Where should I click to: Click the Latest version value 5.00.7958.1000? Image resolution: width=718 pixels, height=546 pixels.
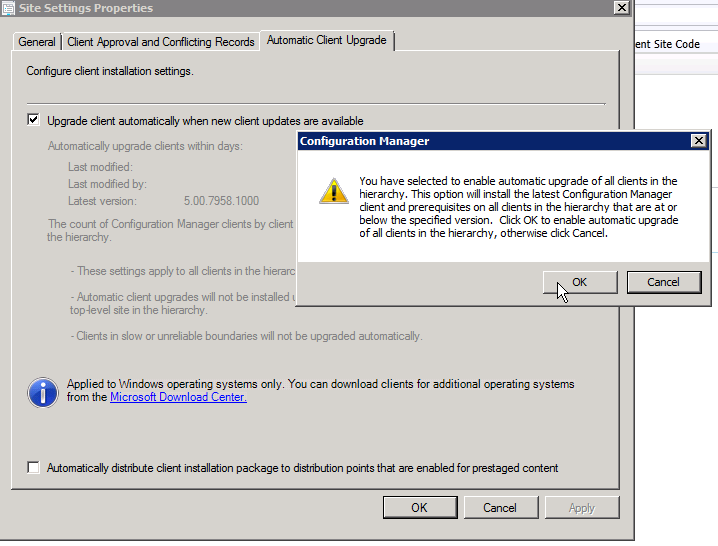point(221,201)
